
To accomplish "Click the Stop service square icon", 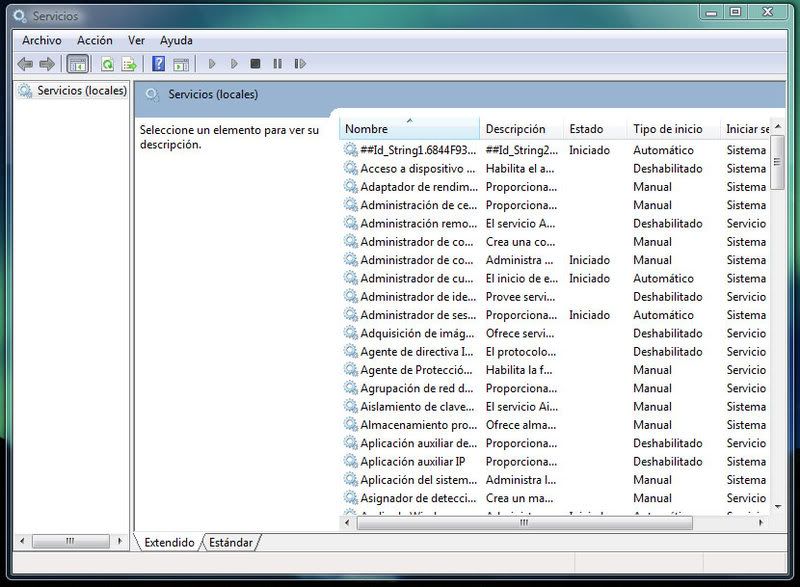I will [x=256, y=64].
